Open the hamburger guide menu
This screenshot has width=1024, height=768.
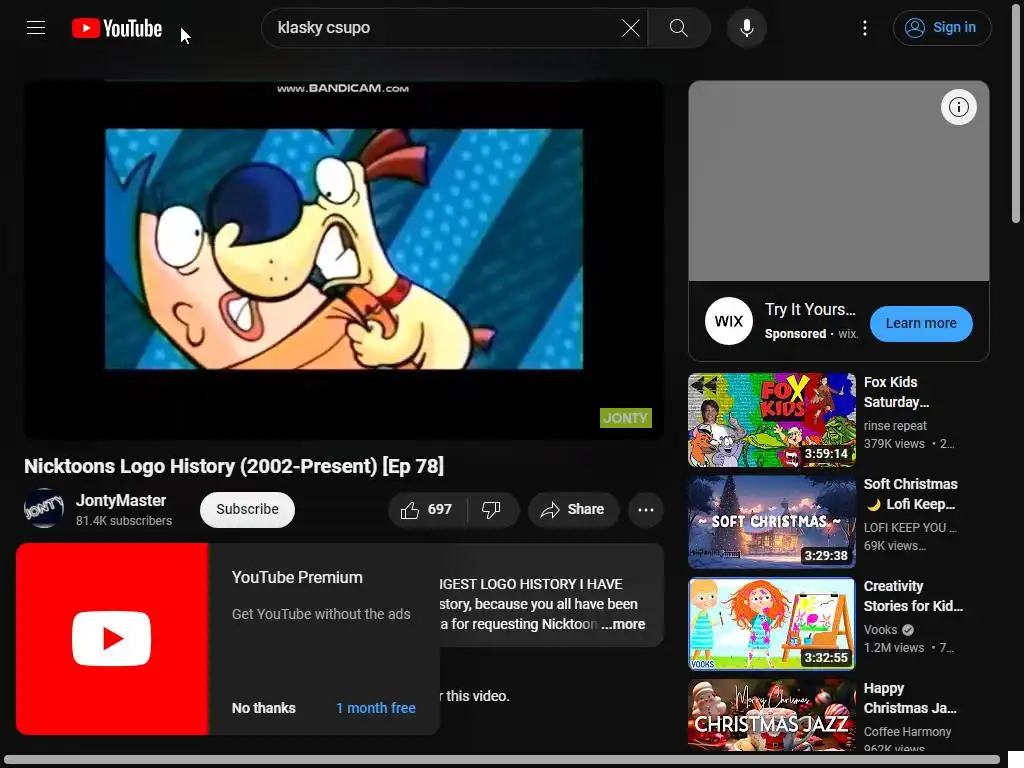[x=36, y=27]
